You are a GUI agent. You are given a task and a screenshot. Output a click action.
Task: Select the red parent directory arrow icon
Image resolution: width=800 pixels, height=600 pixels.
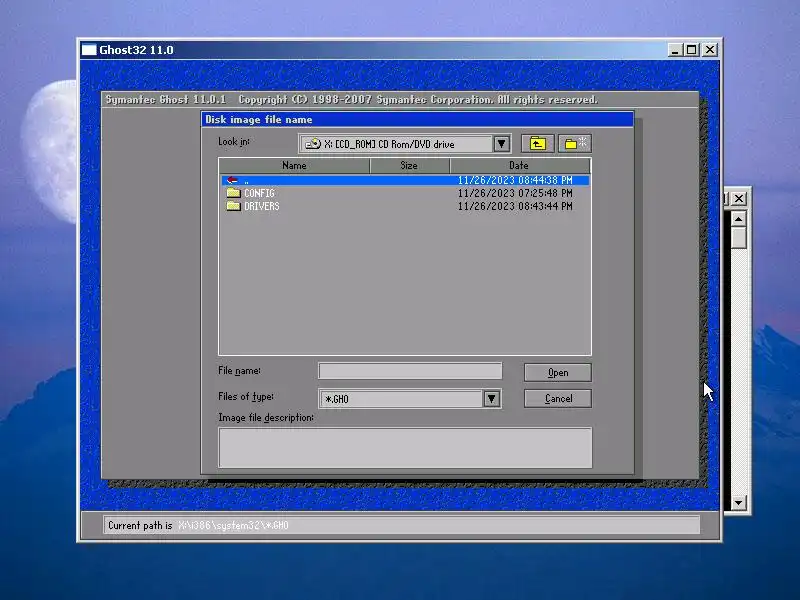232,180
